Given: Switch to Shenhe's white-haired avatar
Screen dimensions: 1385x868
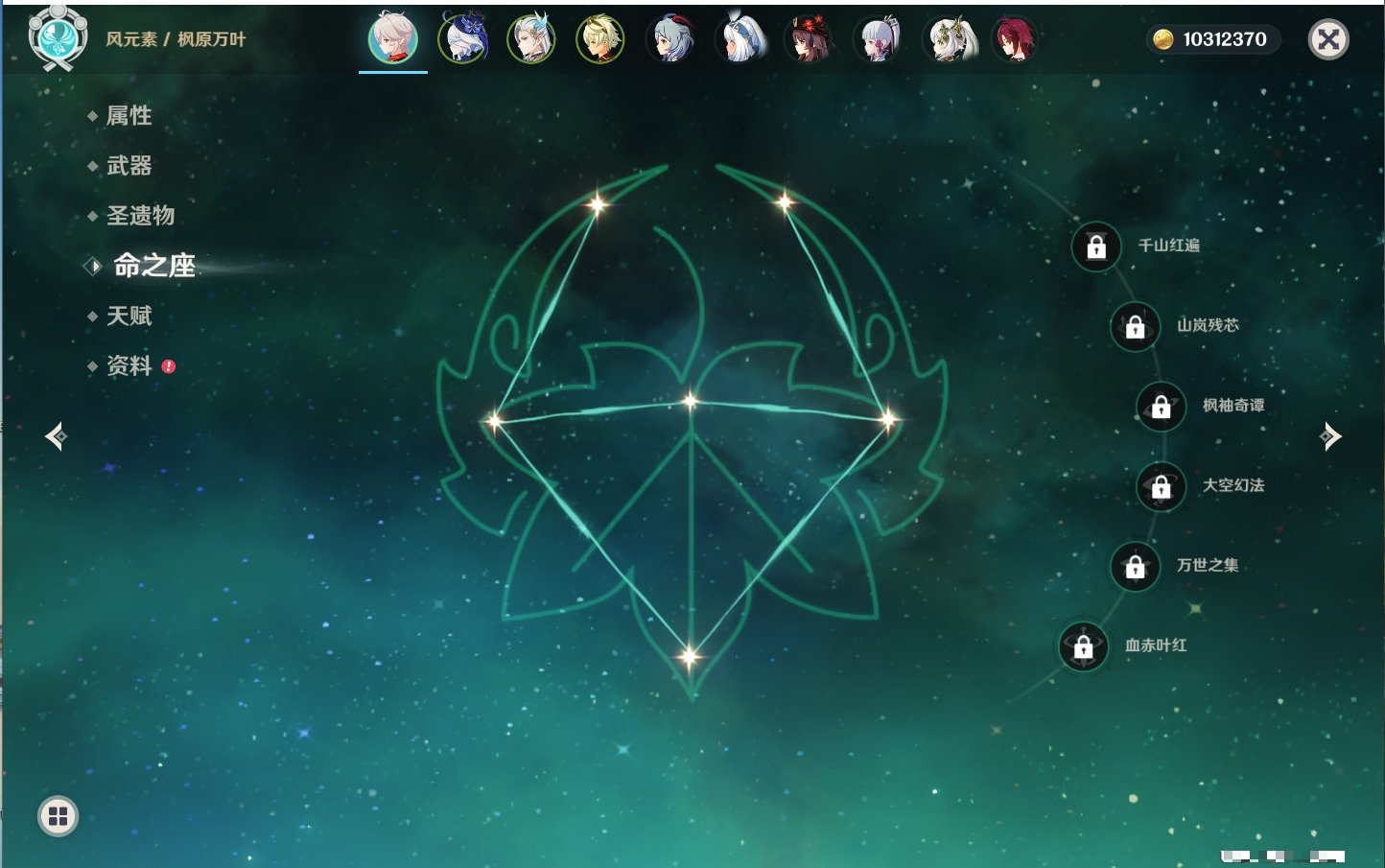Looking at the screenshot, I should 740,38.
